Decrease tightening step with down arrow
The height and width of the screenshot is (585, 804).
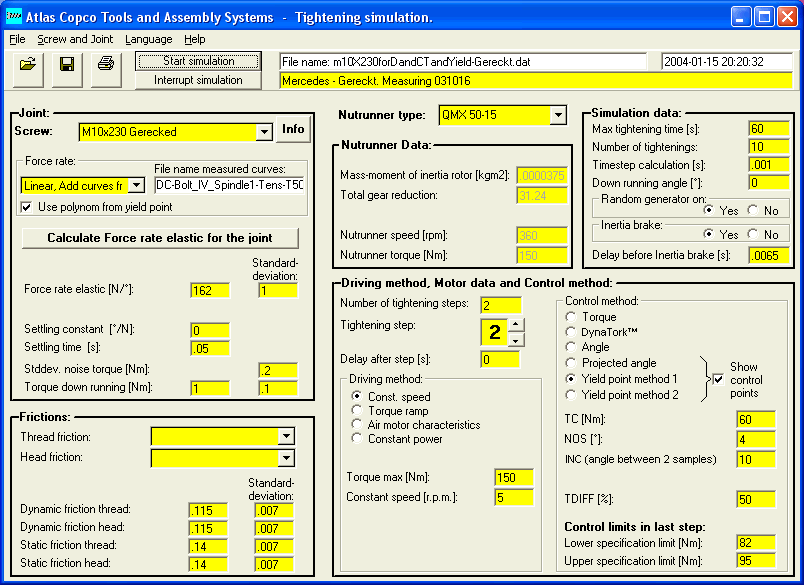coord(515,339)
